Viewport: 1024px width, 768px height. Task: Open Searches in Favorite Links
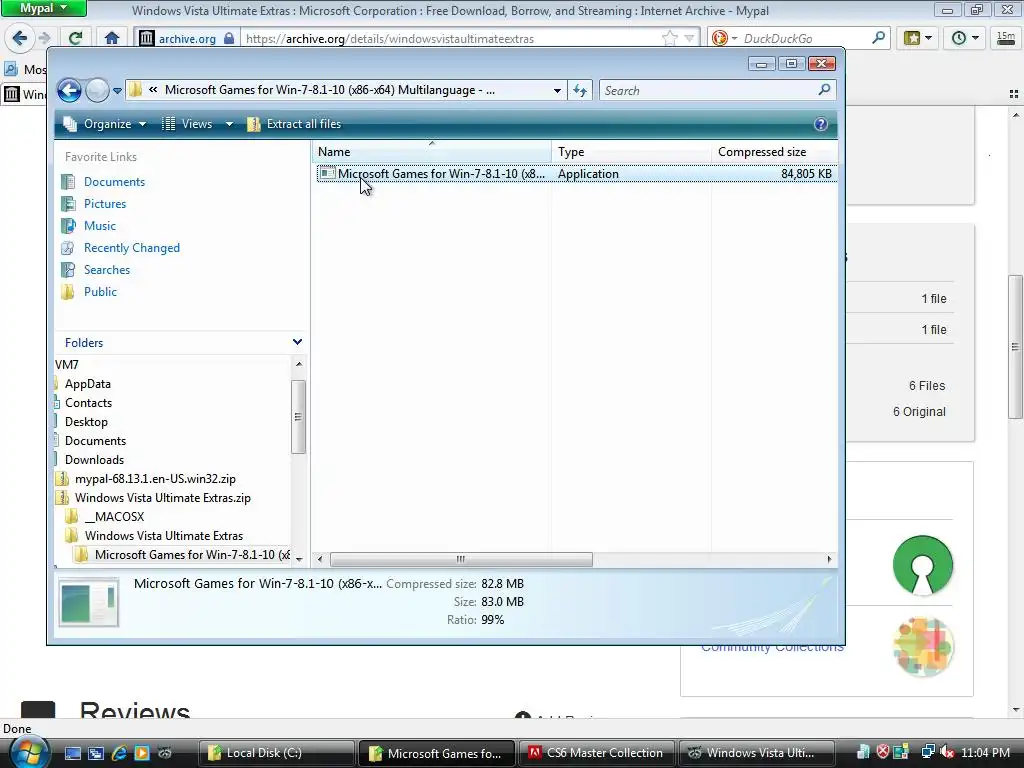[x=106, y=270]
